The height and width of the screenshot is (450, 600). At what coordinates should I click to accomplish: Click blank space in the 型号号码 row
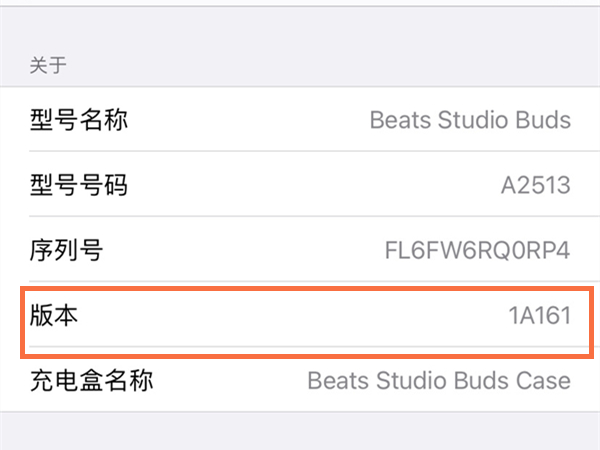coord(300,185)
